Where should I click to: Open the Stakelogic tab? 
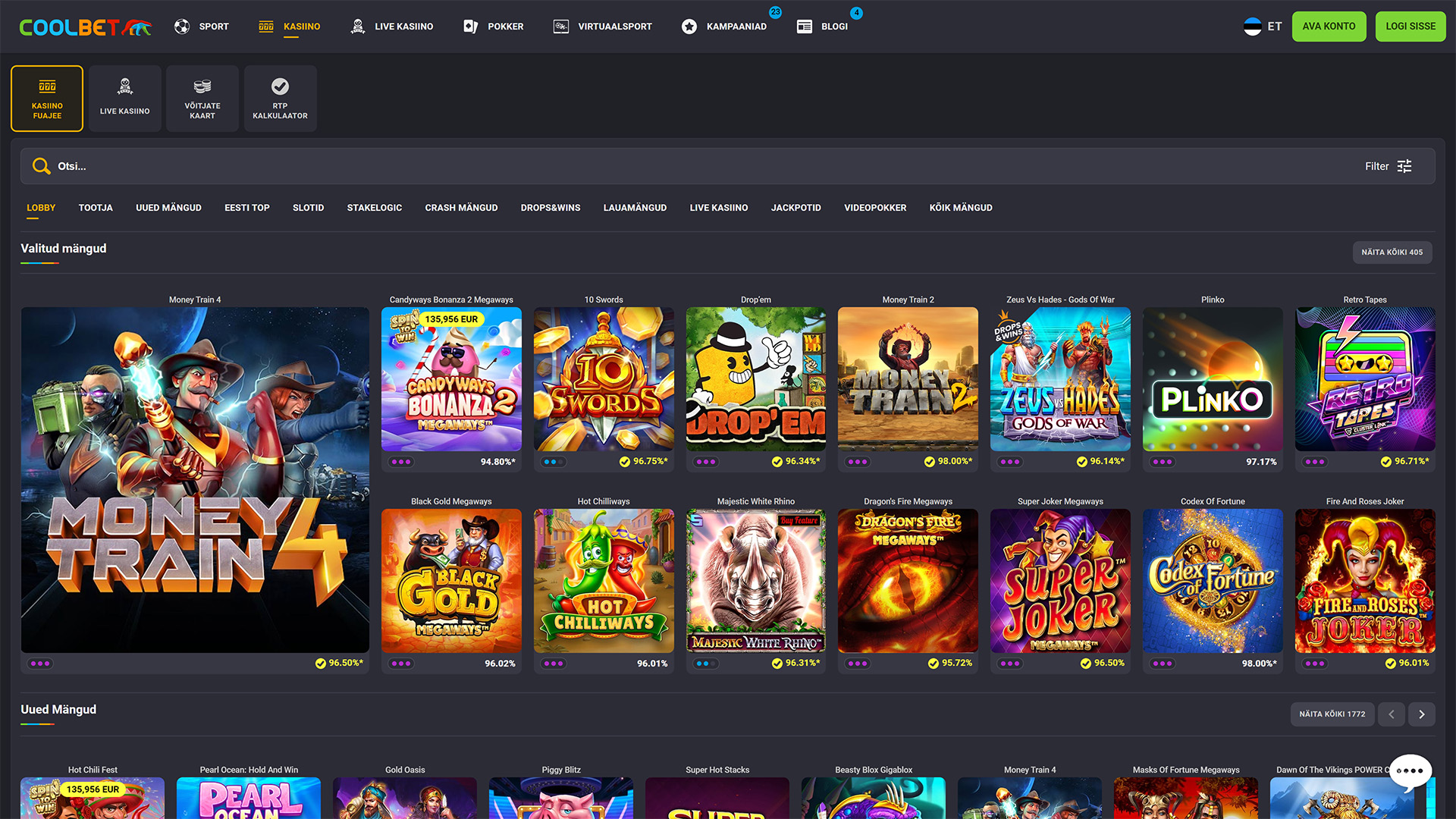pos(375,208)
